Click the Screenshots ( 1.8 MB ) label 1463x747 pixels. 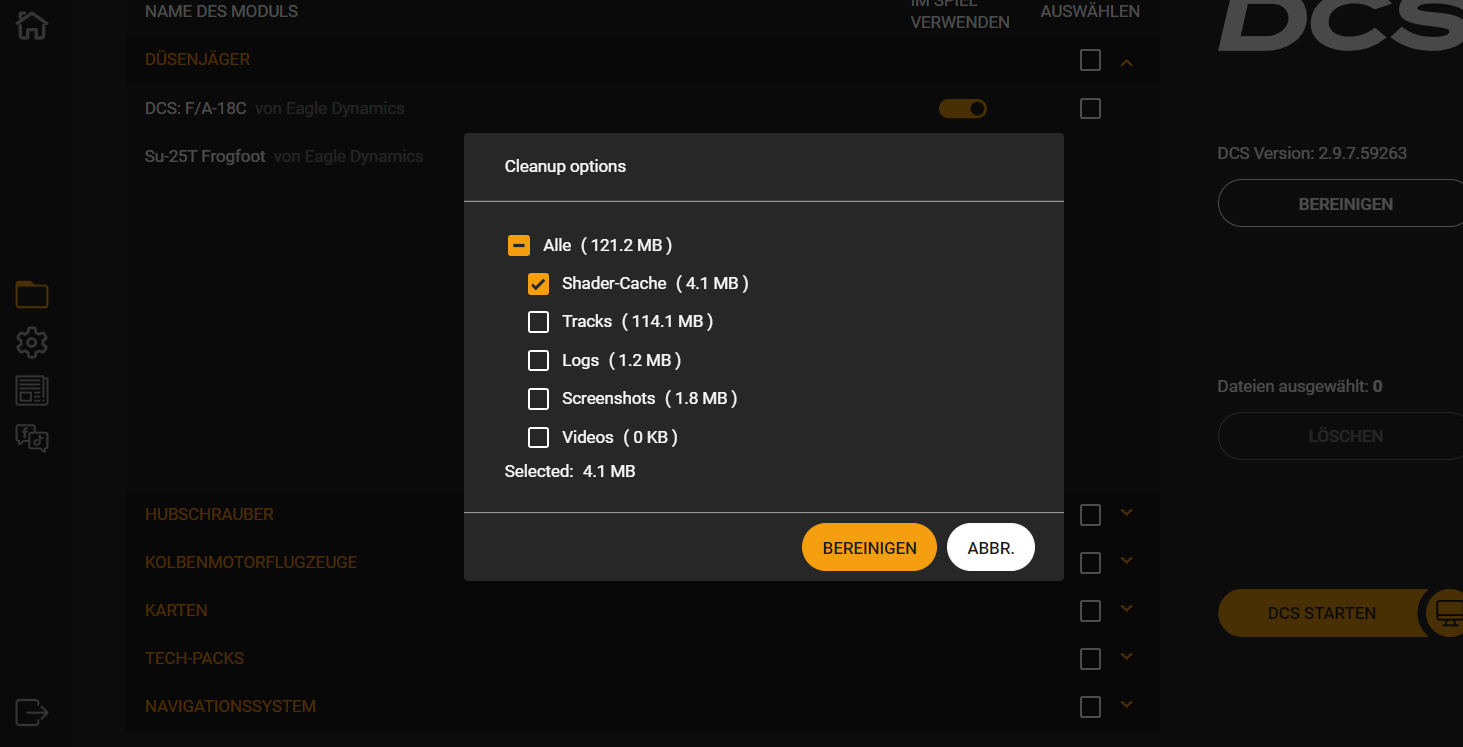pyautogui.click(x=649, y=399)
